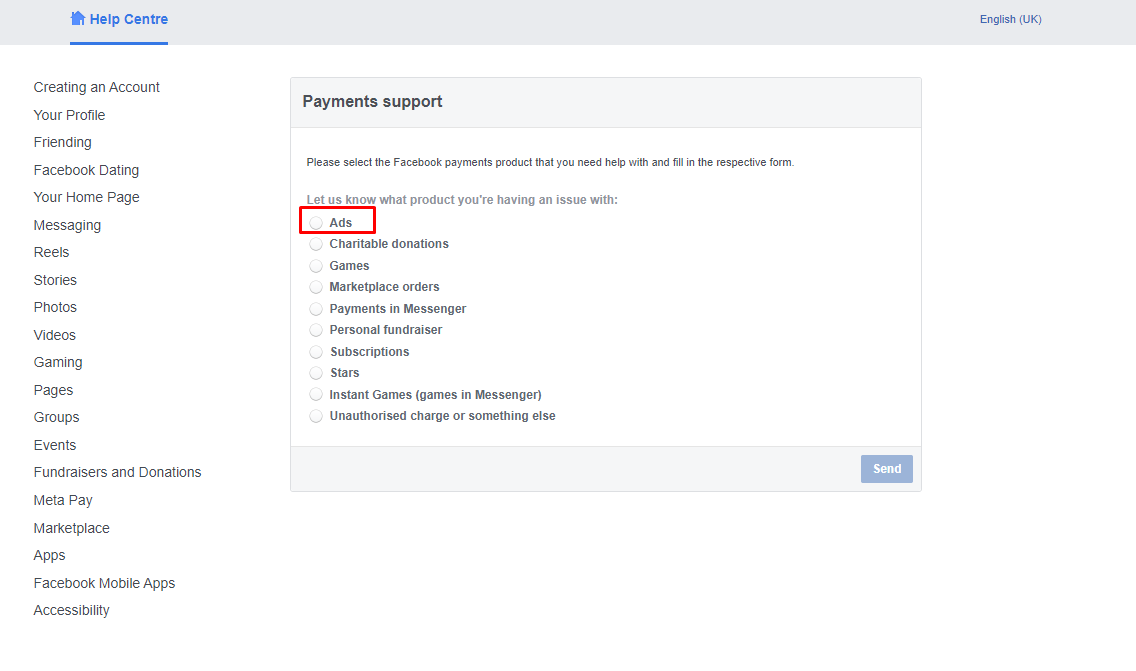This screenshot has height=671, width=1136.
Task: Open the Messaging help section
Action: (x=67, y=225)
